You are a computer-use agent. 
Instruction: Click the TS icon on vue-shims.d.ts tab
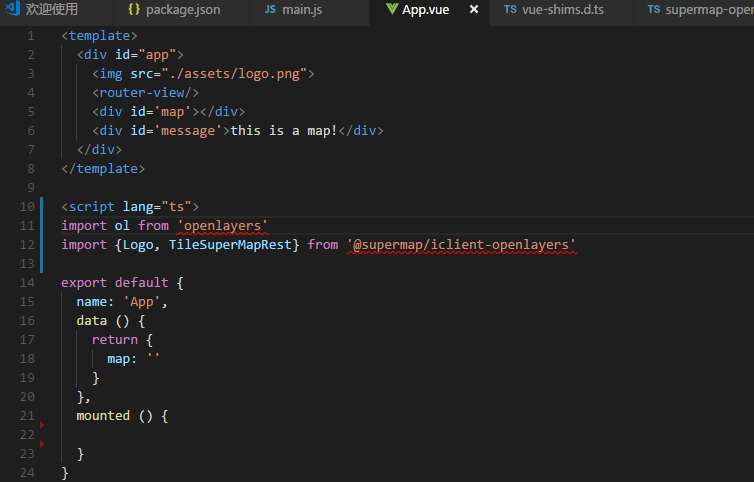(x=510, y=9)
